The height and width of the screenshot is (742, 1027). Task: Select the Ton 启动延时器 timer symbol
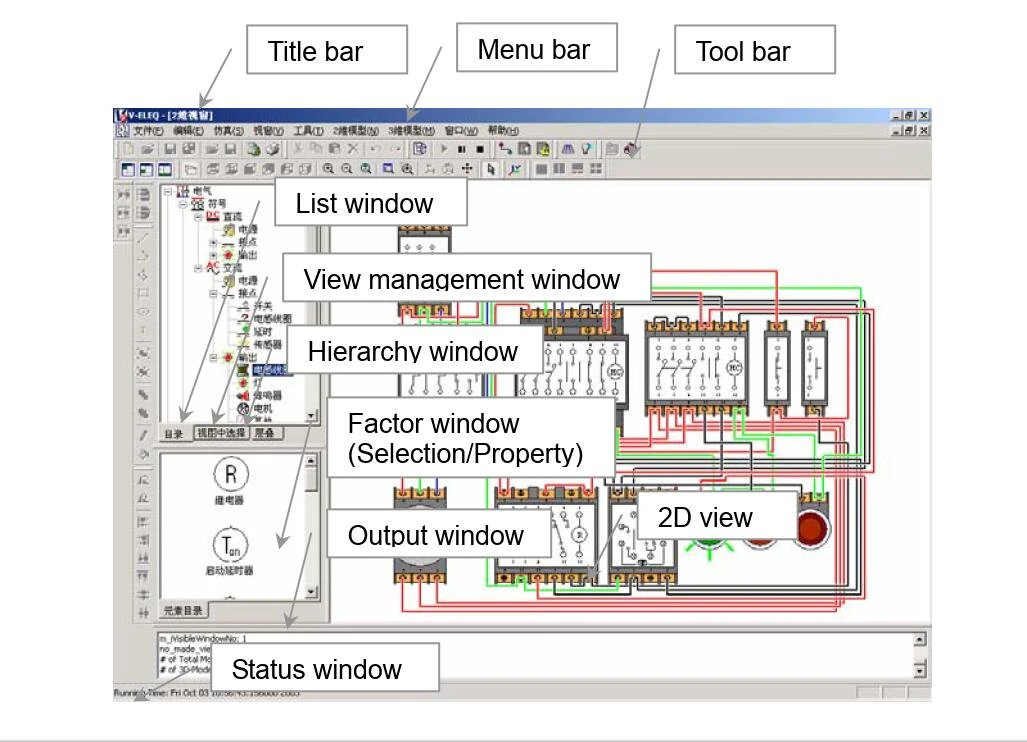coord(230,545)
